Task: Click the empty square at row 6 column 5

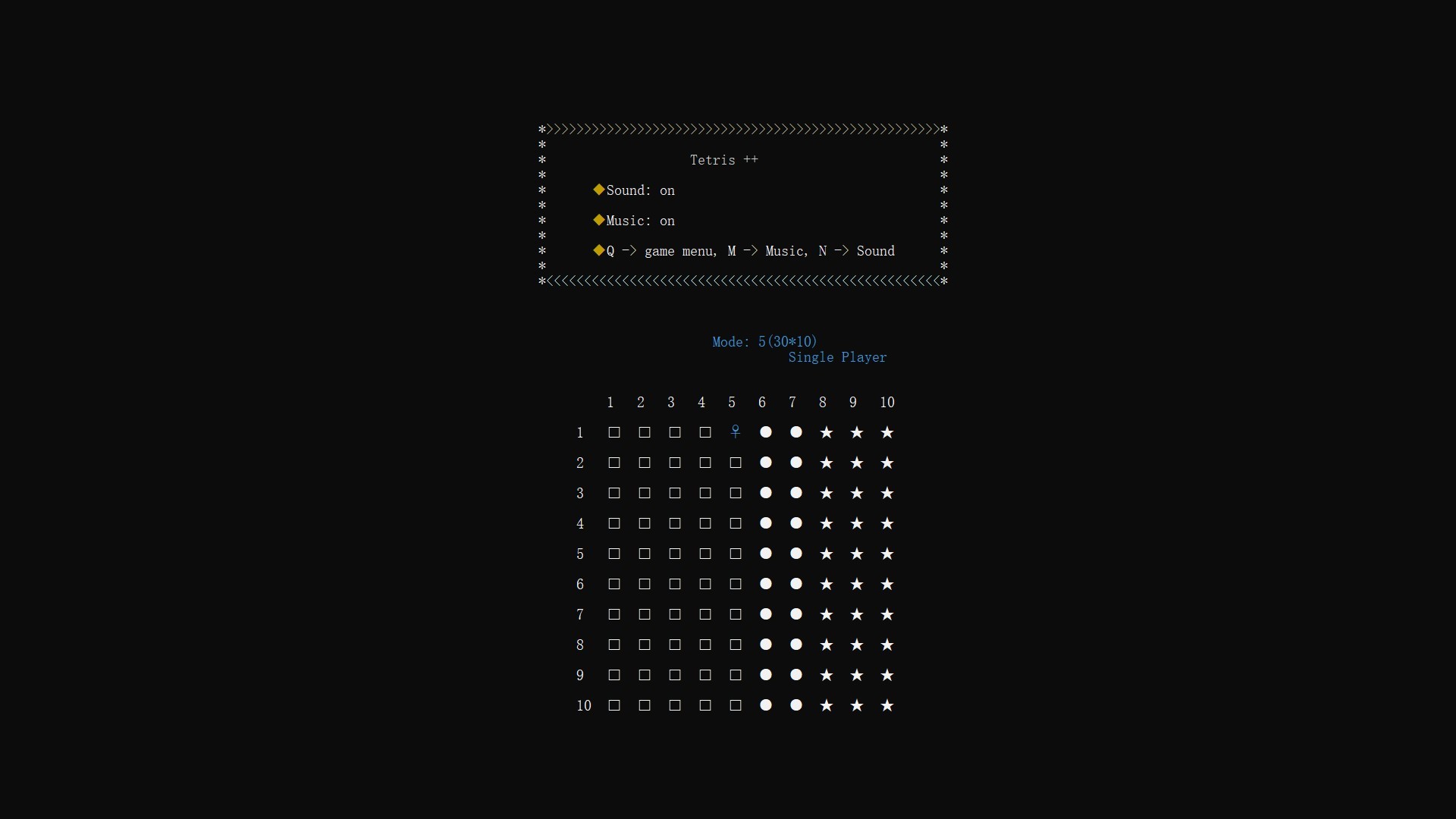Action: [x=736, y=584]
